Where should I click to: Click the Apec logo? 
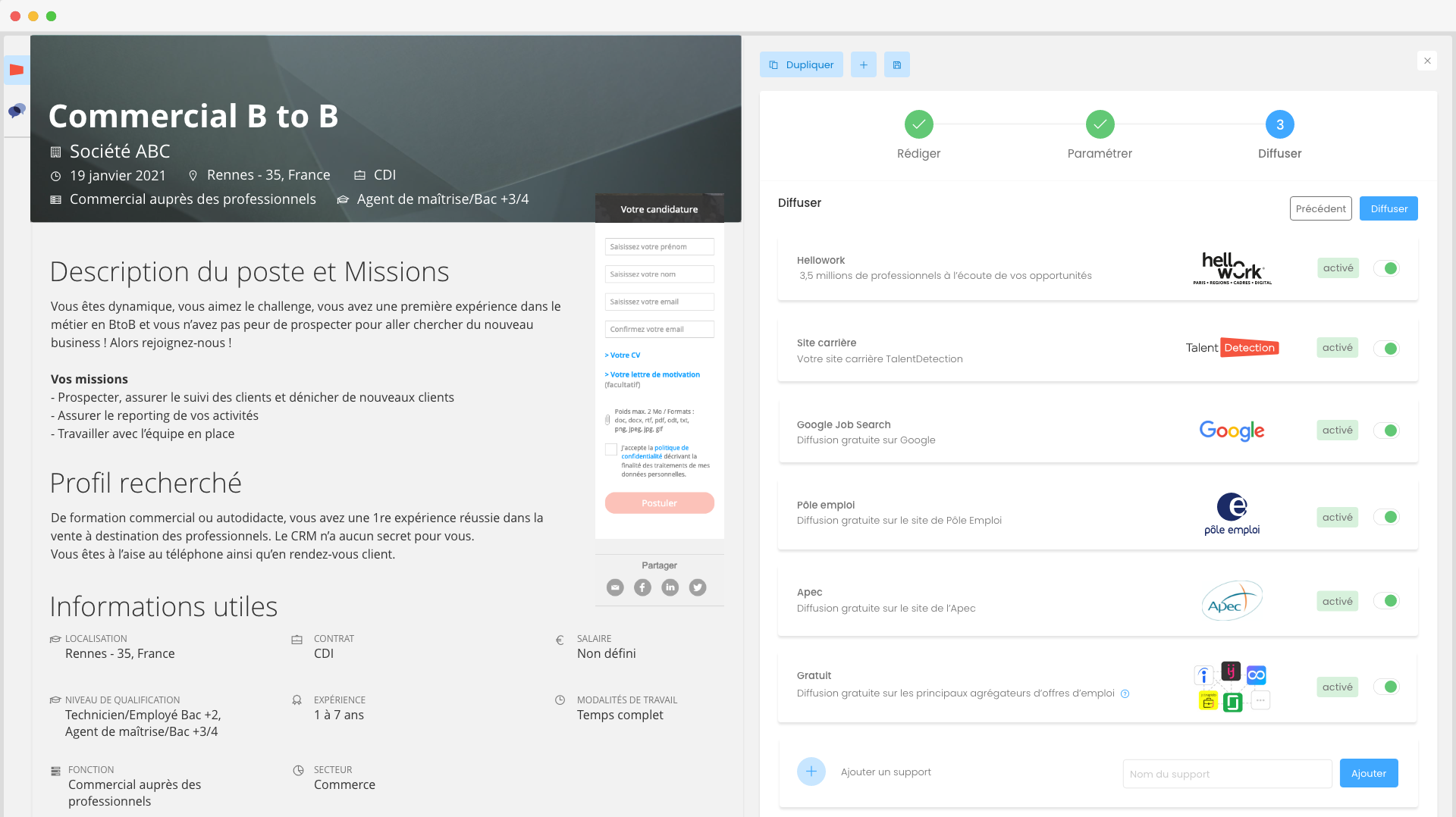click(x=1232, y=601)
